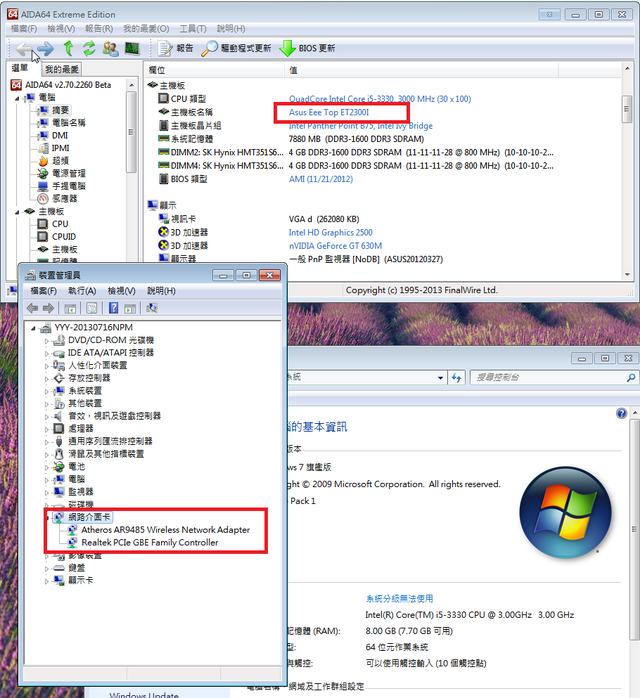Select the DMI tree item
640x698 pixels.
point(60,135)
